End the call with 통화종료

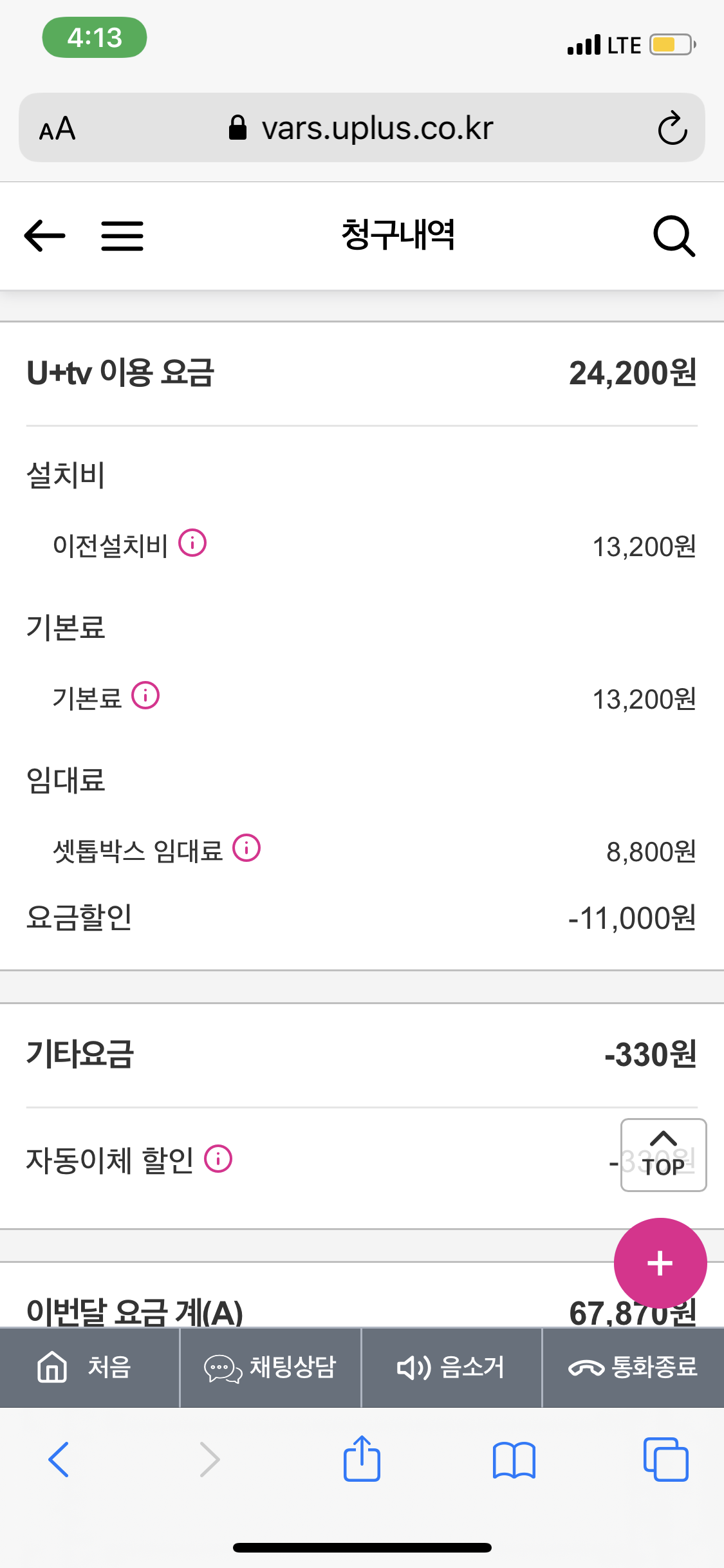click(633, 1367)
